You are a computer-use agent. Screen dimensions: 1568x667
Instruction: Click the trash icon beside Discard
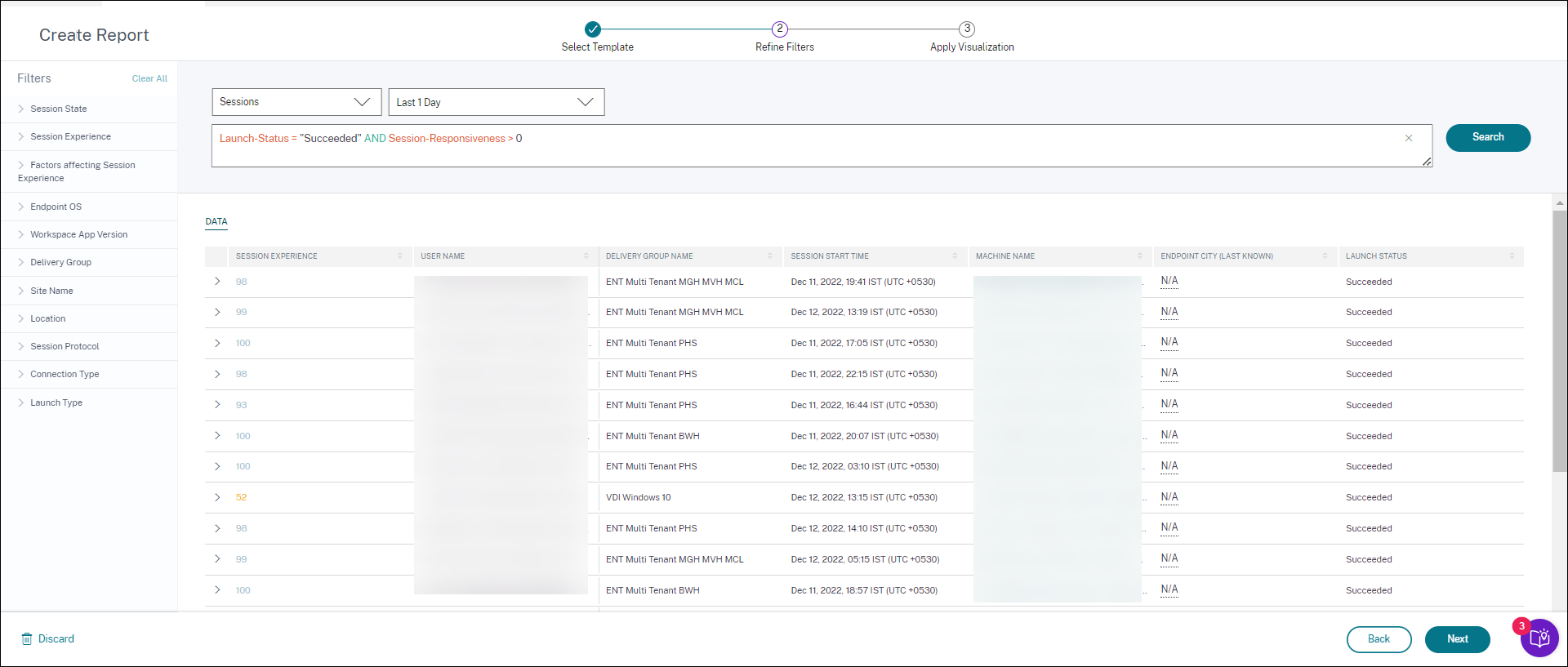27,638
